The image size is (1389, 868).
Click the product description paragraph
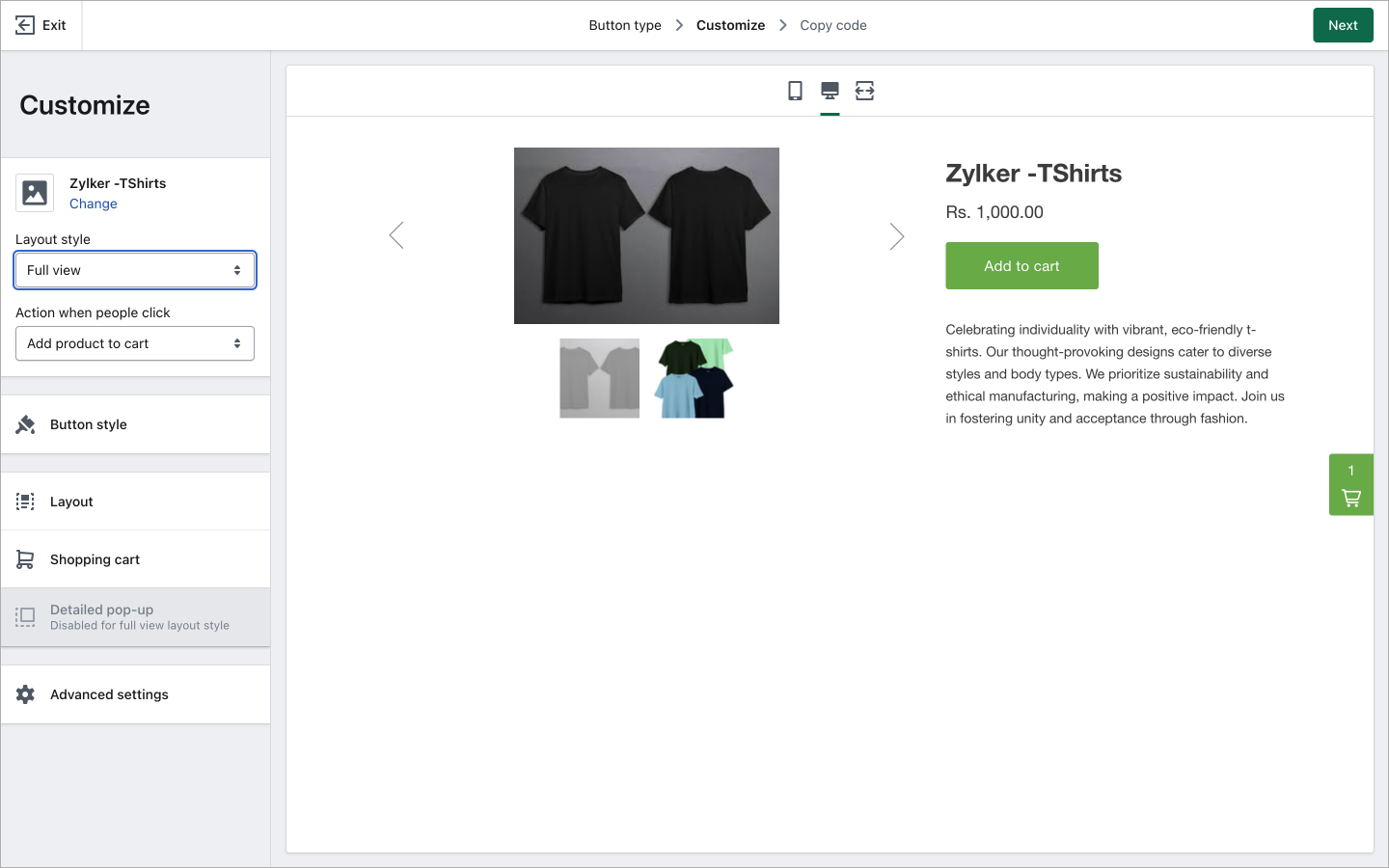[x=1115, y=374]
